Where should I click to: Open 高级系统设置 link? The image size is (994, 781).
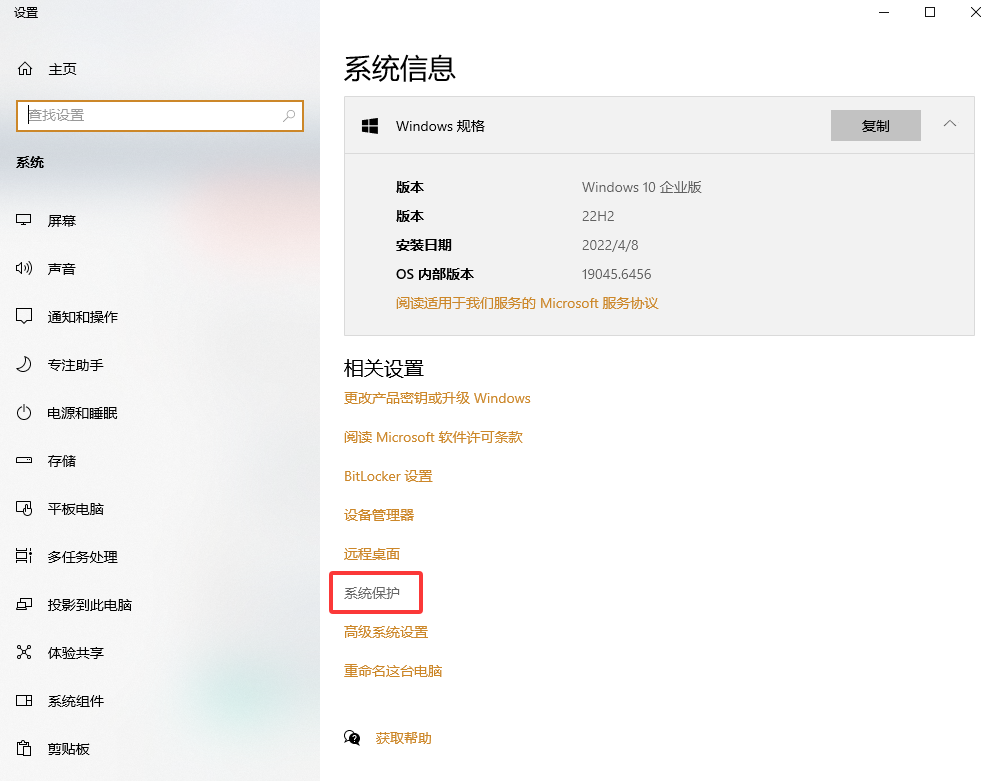pos(385,632)
